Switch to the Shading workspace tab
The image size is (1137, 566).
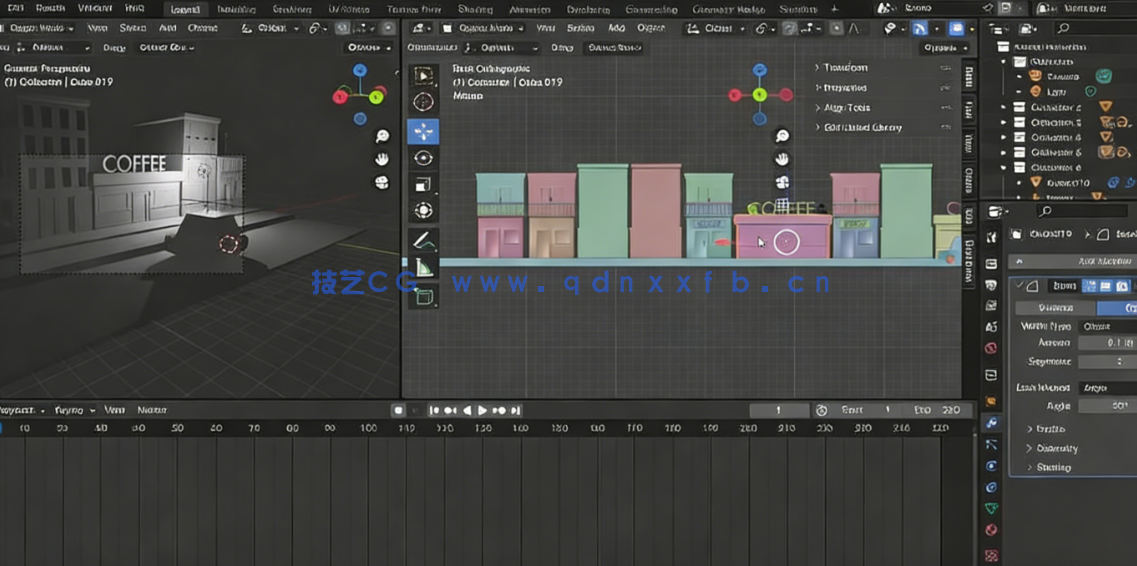coord(475,9)
